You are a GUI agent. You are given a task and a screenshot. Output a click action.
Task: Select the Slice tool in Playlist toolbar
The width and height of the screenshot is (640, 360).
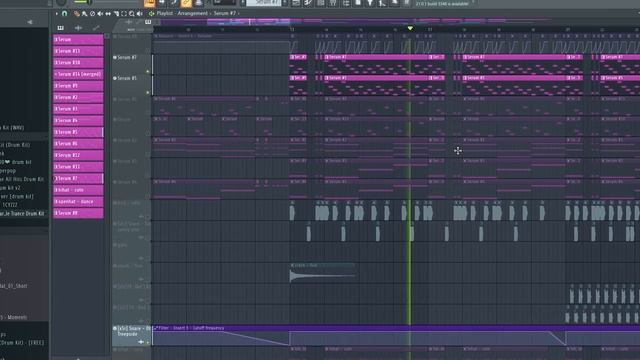coord(116,13)
